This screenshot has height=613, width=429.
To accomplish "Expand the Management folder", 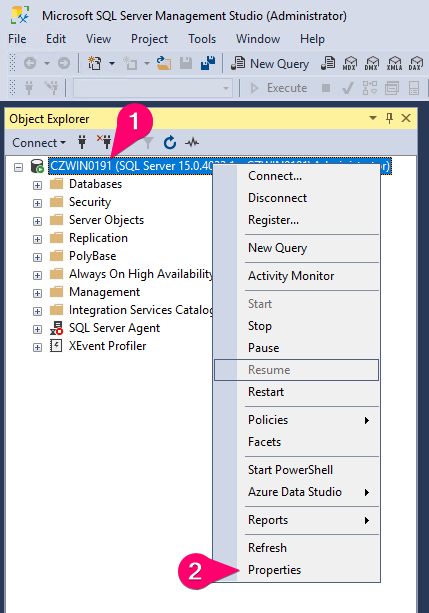I will (x=37, y=293).
